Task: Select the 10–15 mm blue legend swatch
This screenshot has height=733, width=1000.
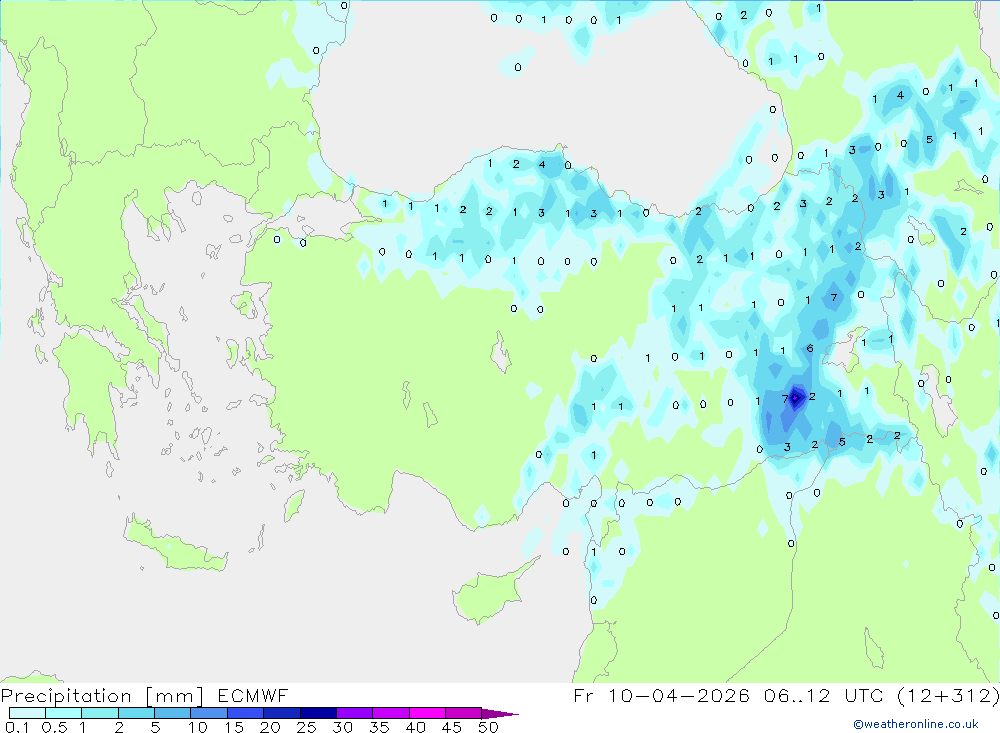Action: (x=209, y=713)
